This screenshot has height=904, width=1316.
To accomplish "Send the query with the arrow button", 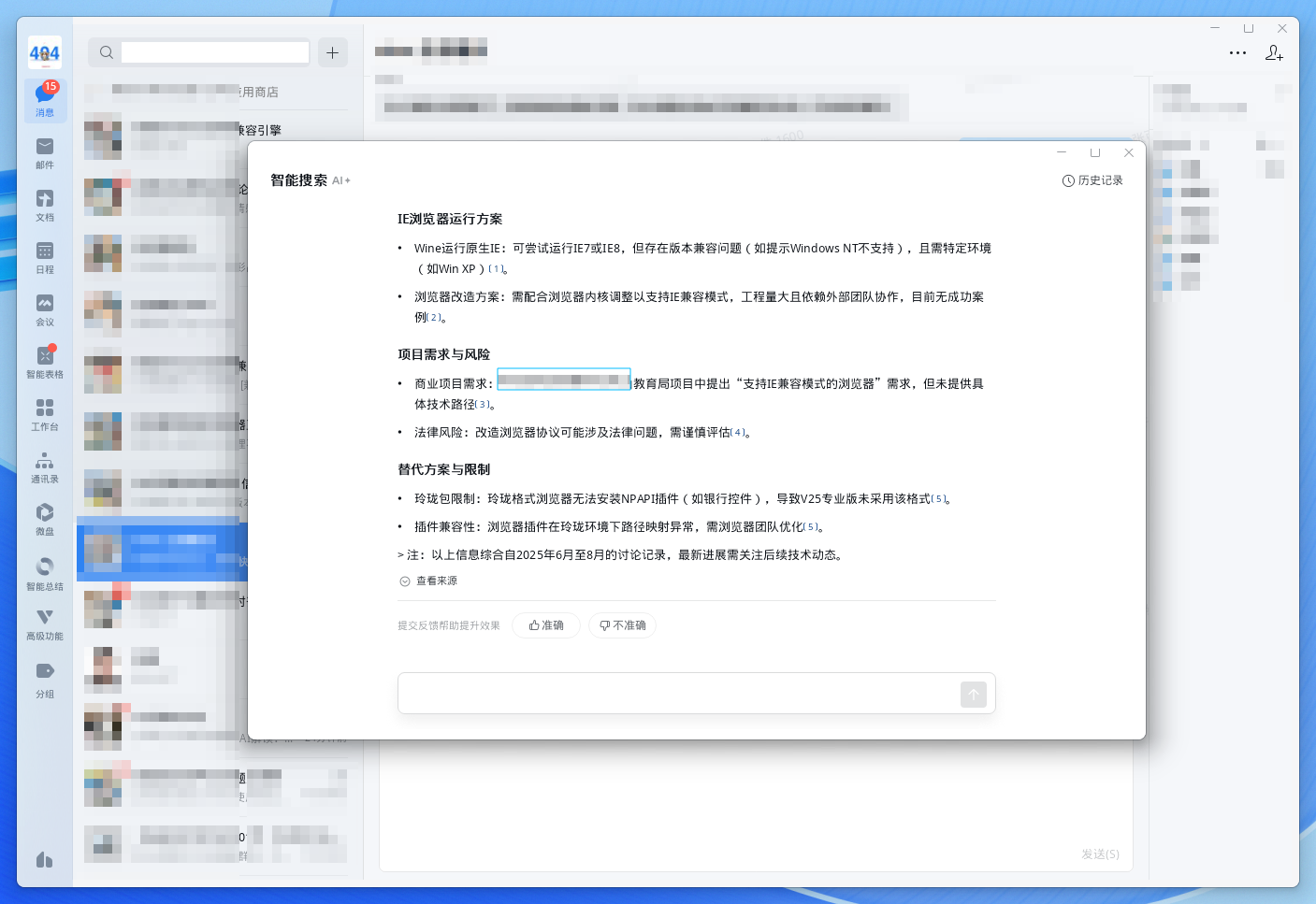I will click(974, 694).
